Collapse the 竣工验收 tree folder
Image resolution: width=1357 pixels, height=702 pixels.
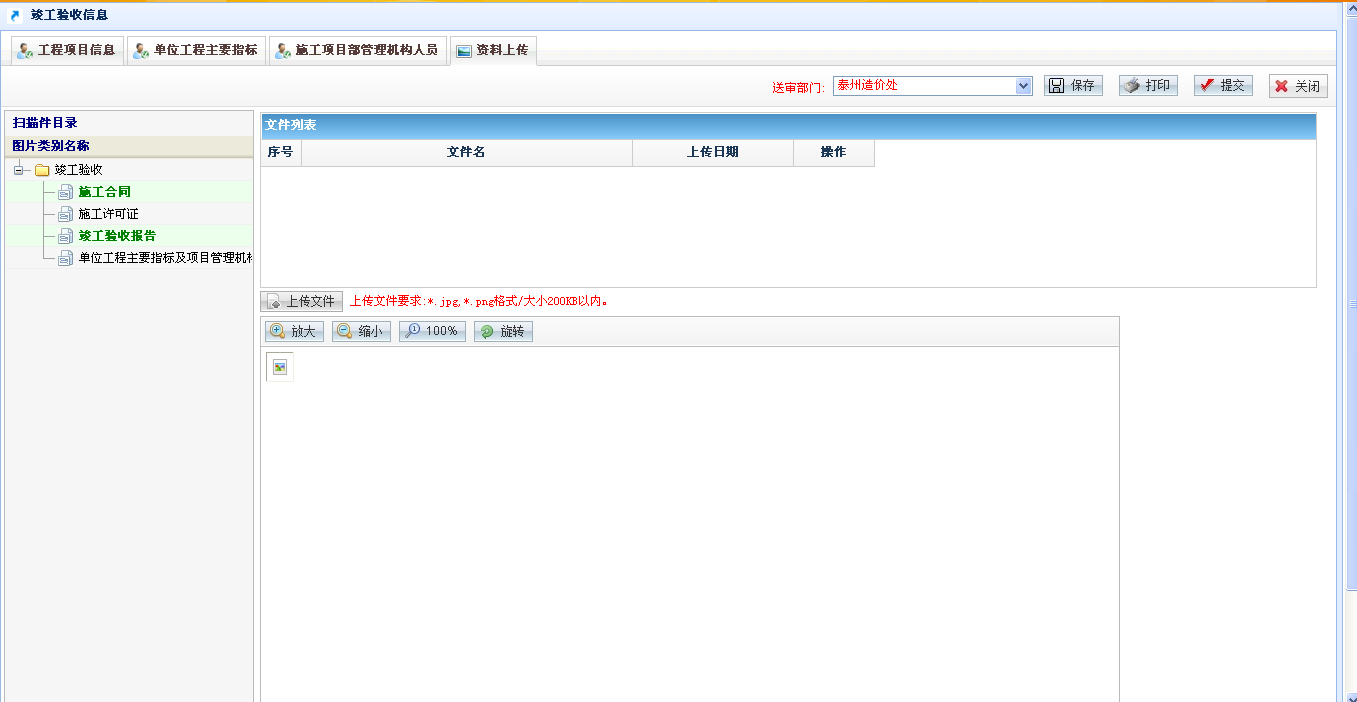pyautogui.click(x=19, y=170)
